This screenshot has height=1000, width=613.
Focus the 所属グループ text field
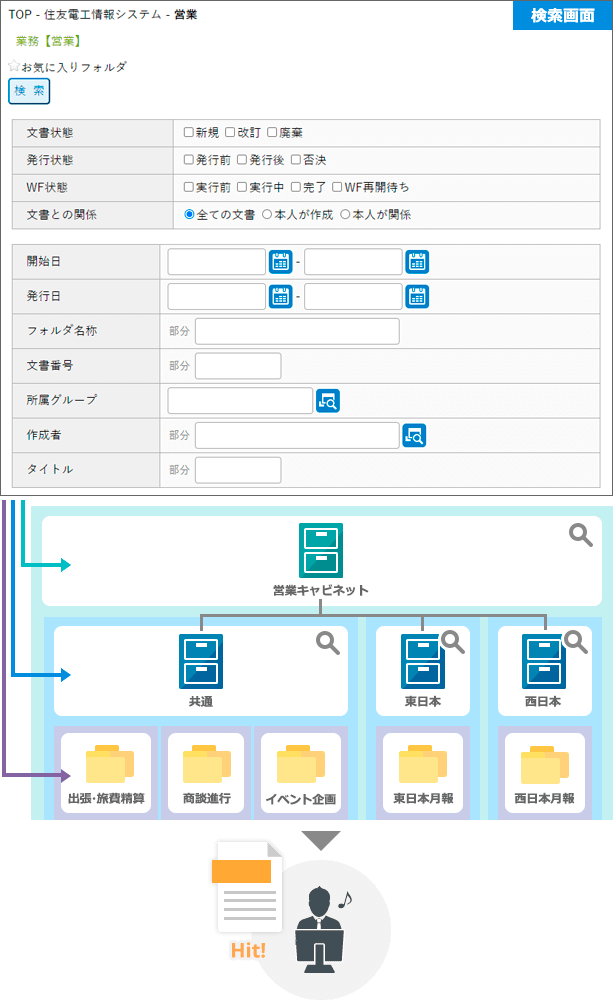(x=240, y=401)
